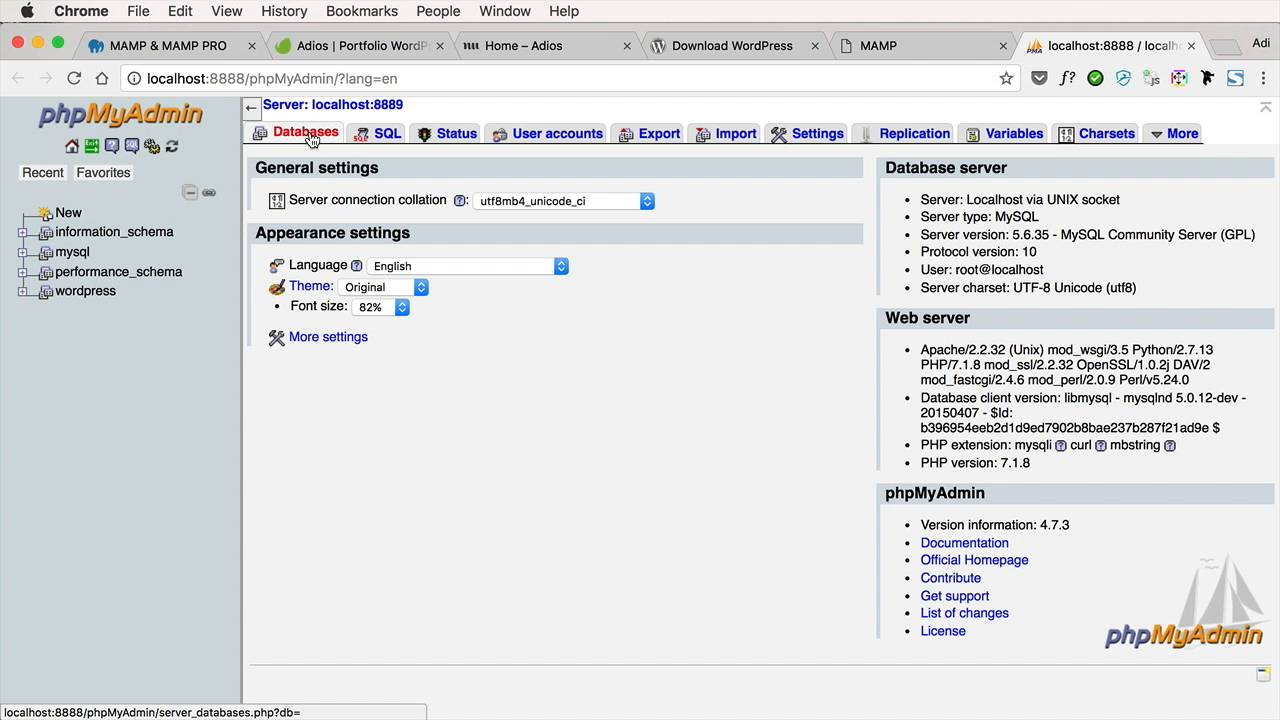Click the help icon after mysqli extension
Image resolution: width=1280 pixels, height=720 pixels.
[x=1061, y=446]
